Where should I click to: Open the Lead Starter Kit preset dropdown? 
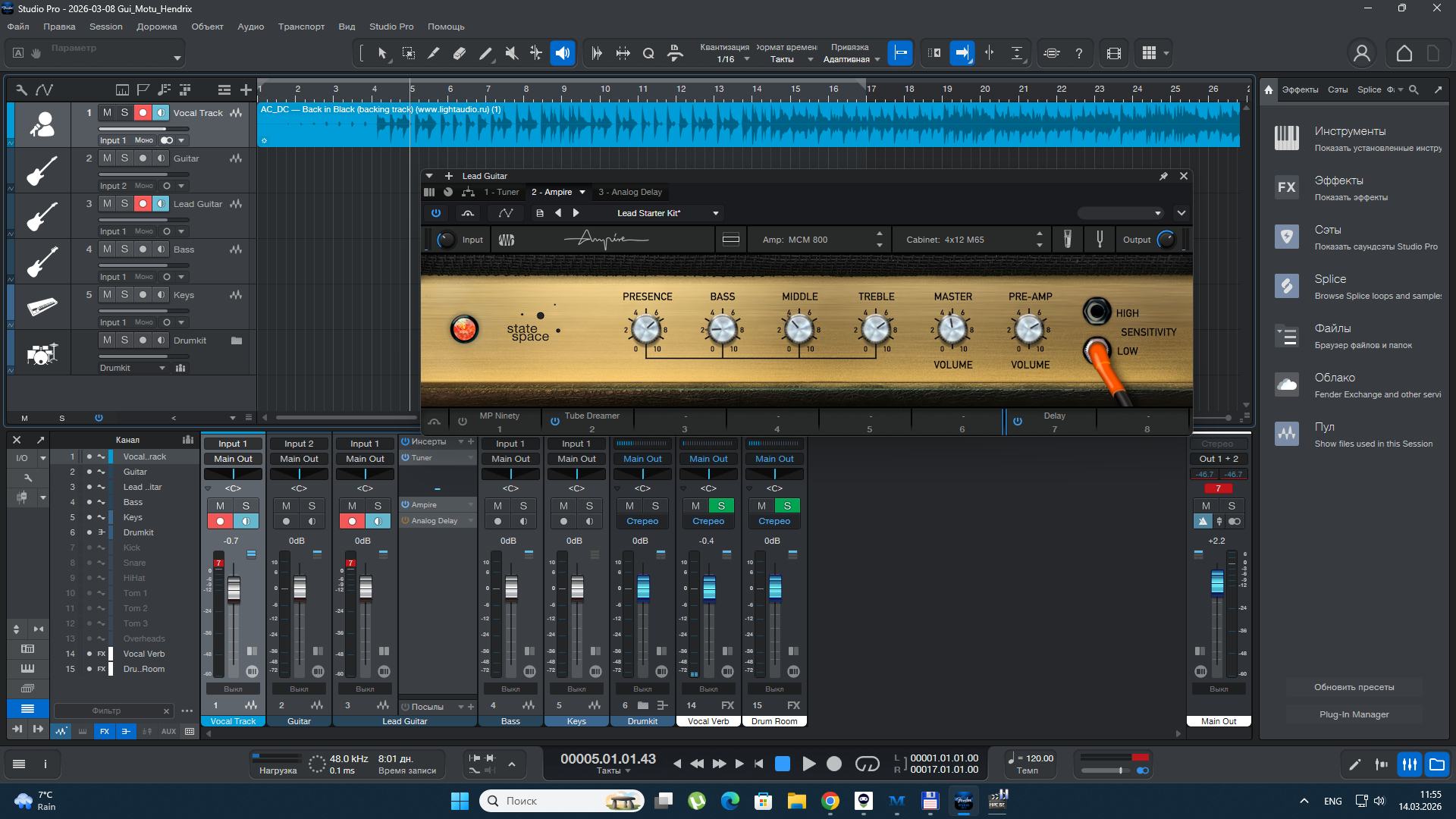point(715,213)
